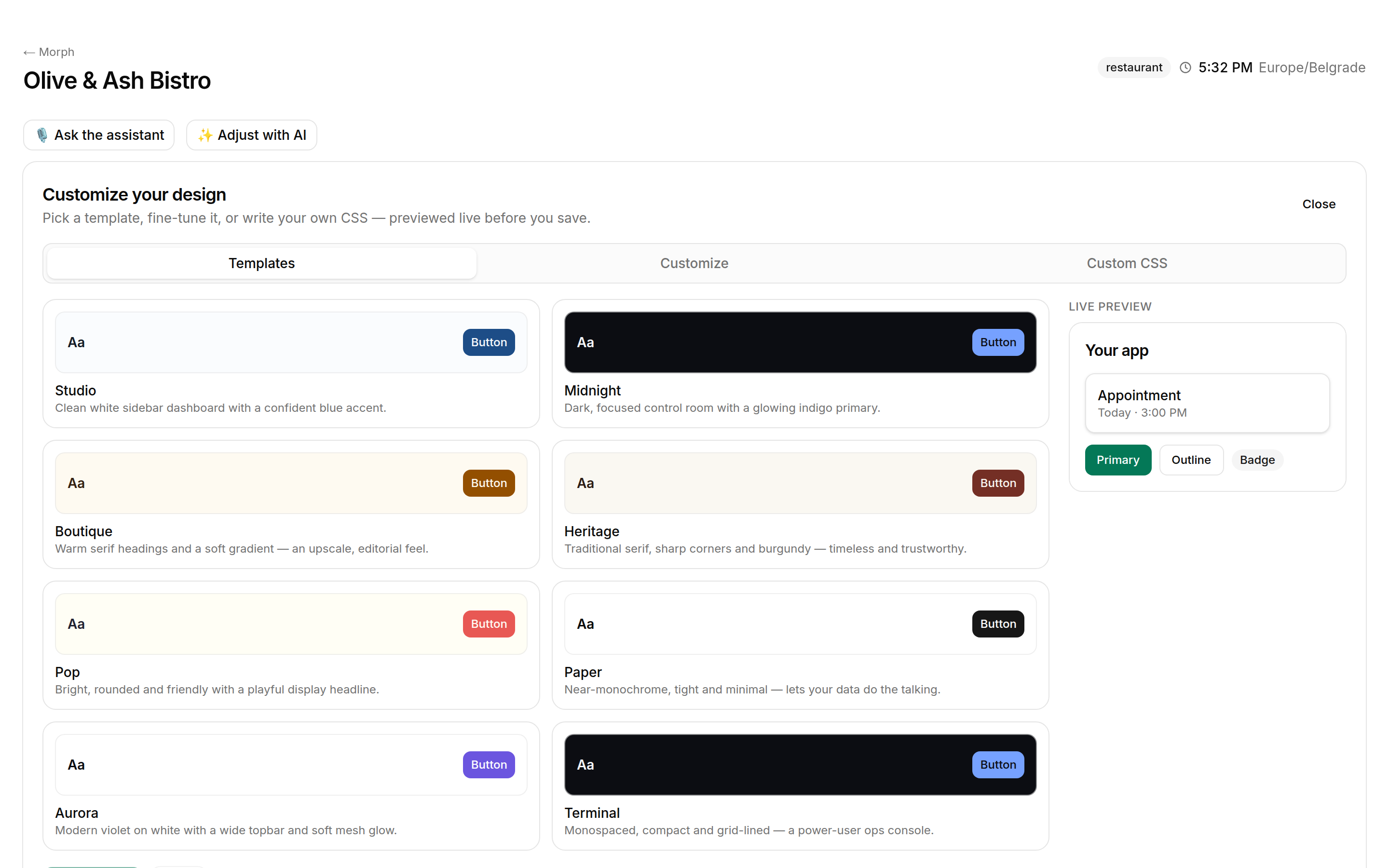Click the Today · 3:00 PM text
1389x868 pixels.
tap(1142, 413)
